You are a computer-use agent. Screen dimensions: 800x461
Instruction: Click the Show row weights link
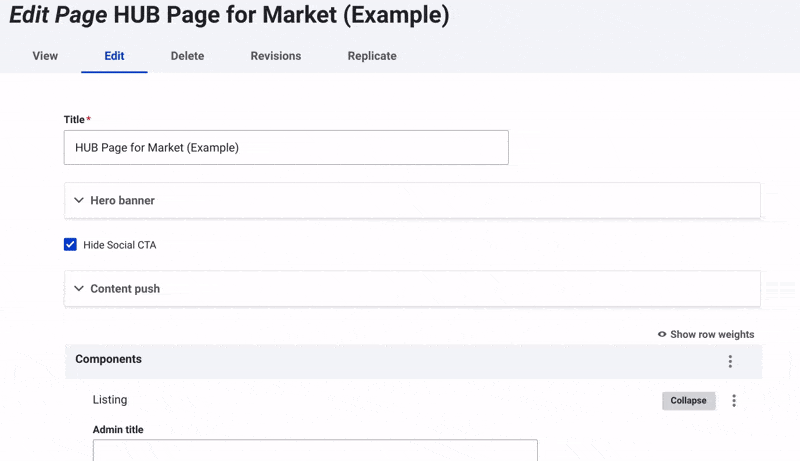coord(712,335)
